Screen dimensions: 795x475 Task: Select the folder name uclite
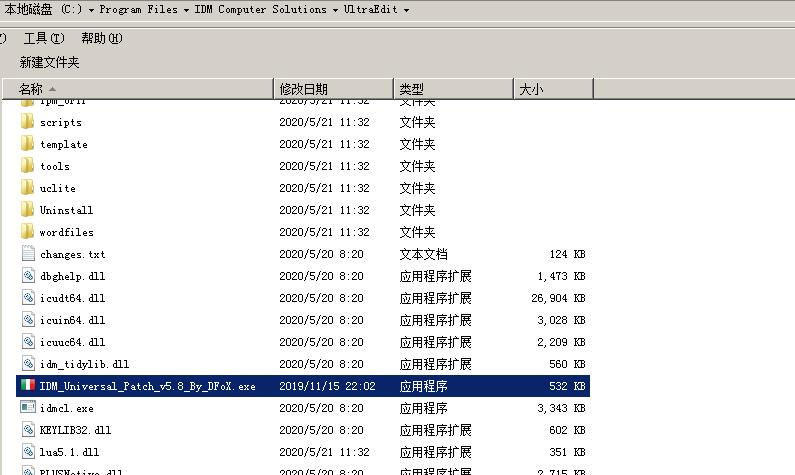click(x=58, y=188)
